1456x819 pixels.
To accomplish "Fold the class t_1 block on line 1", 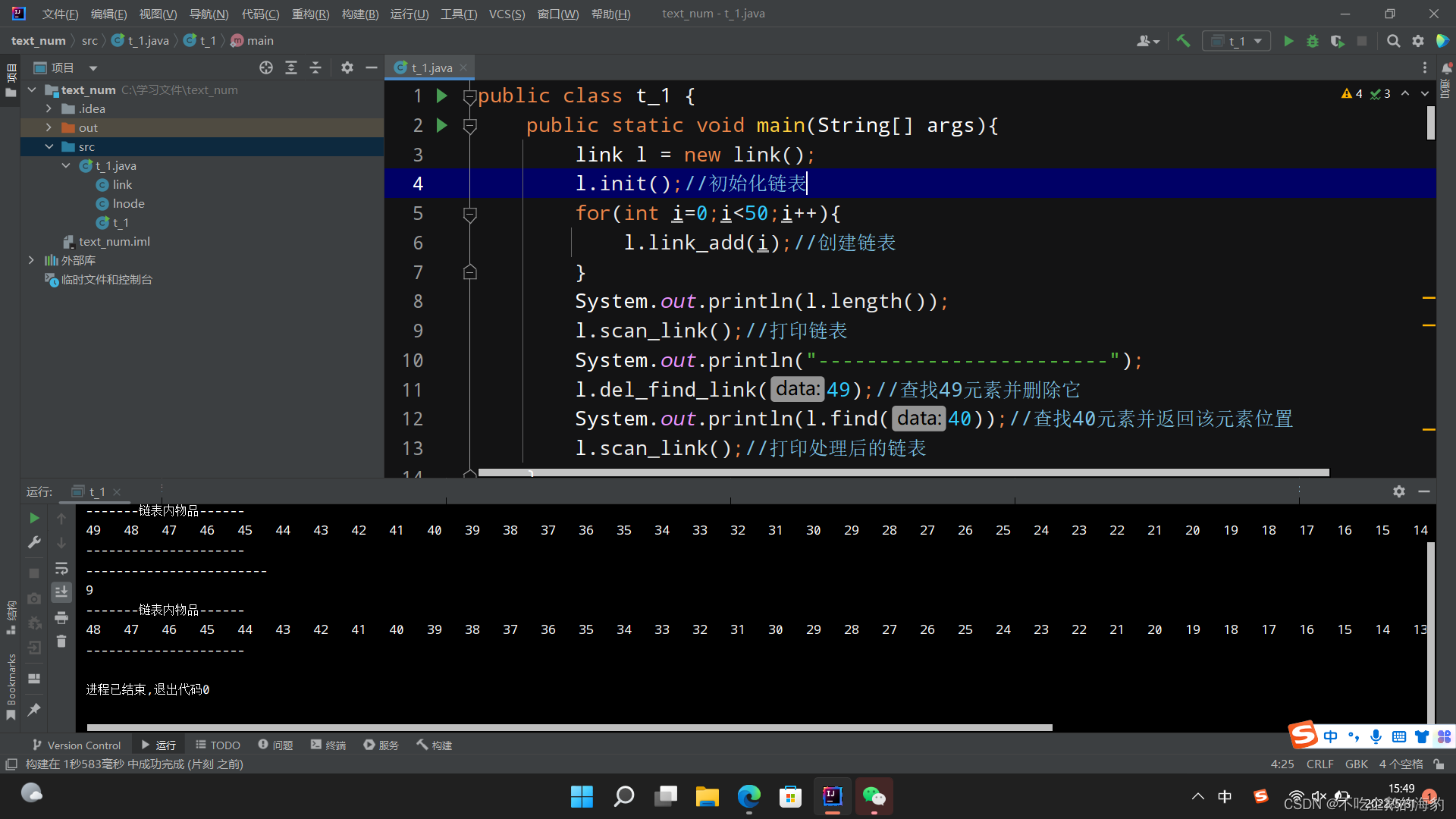I will 470,96.
